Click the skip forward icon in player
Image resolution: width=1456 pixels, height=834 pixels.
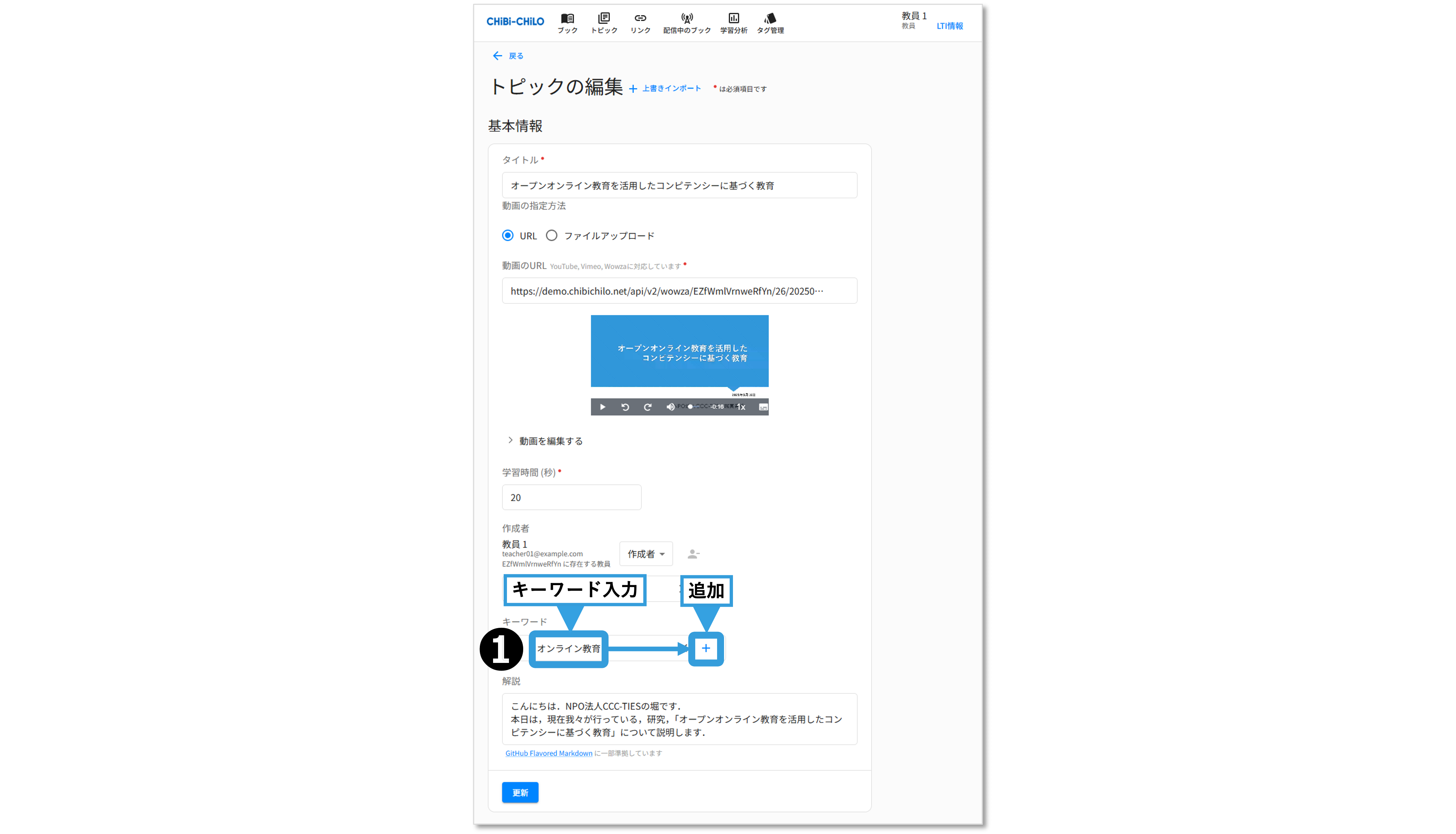[x=648, y=407]
